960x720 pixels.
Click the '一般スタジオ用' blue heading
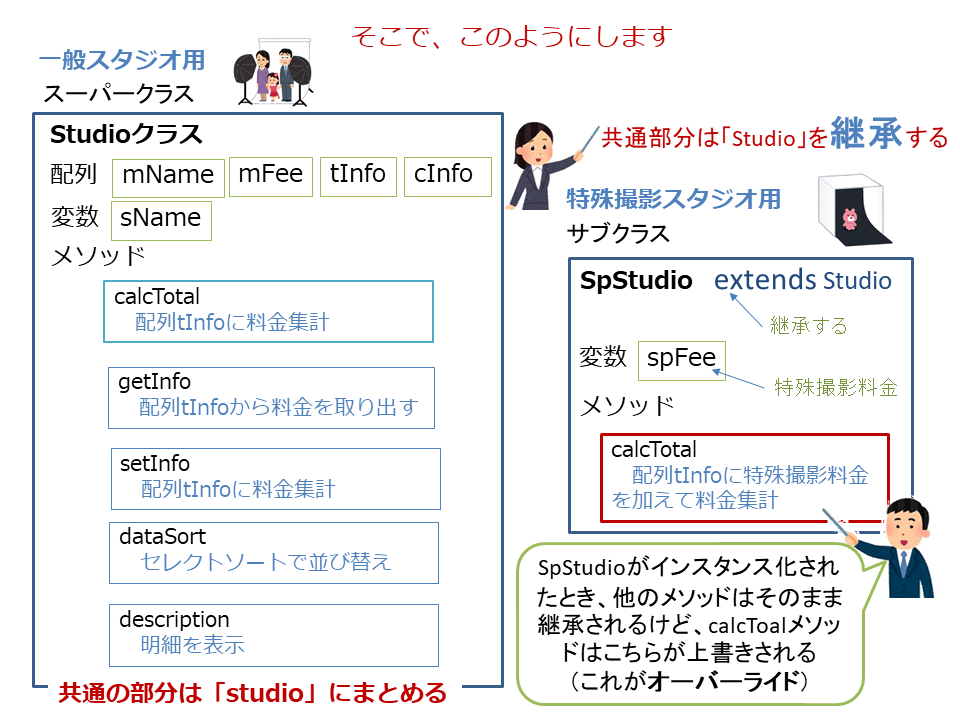pos(122,60)
